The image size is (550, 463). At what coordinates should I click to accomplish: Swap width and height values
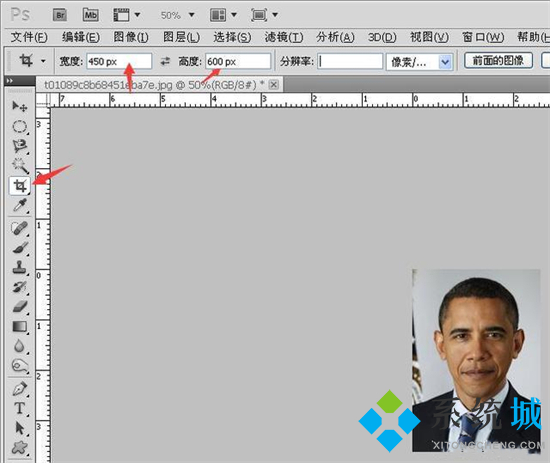165,61
